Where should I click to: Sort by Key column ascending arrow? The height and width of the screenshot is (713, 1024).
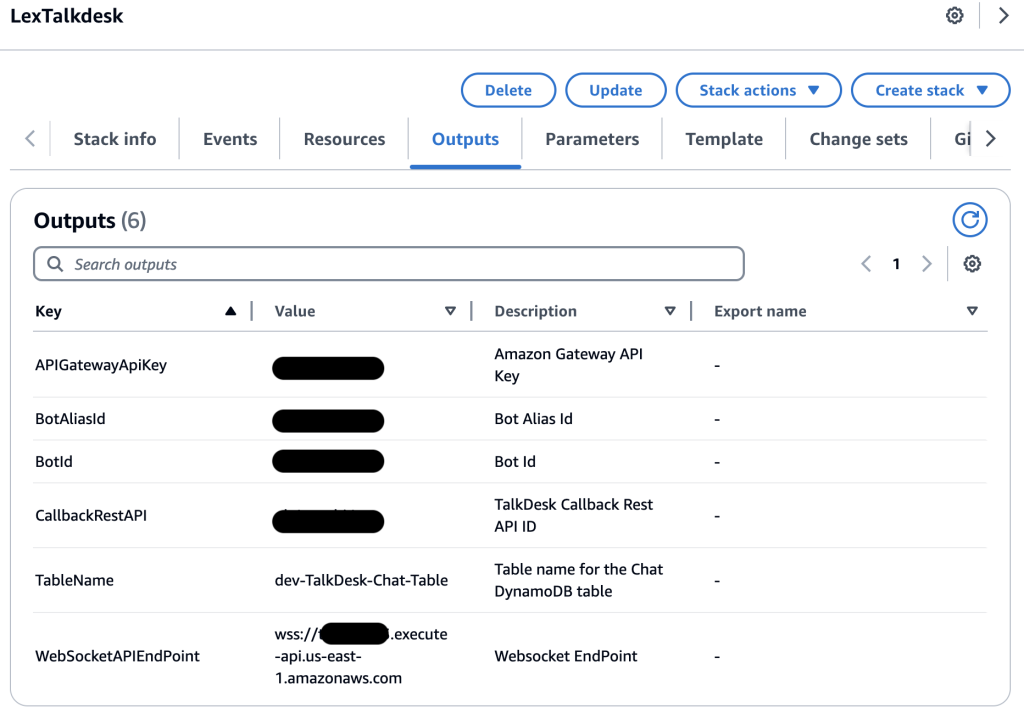[x=231, y=311]
